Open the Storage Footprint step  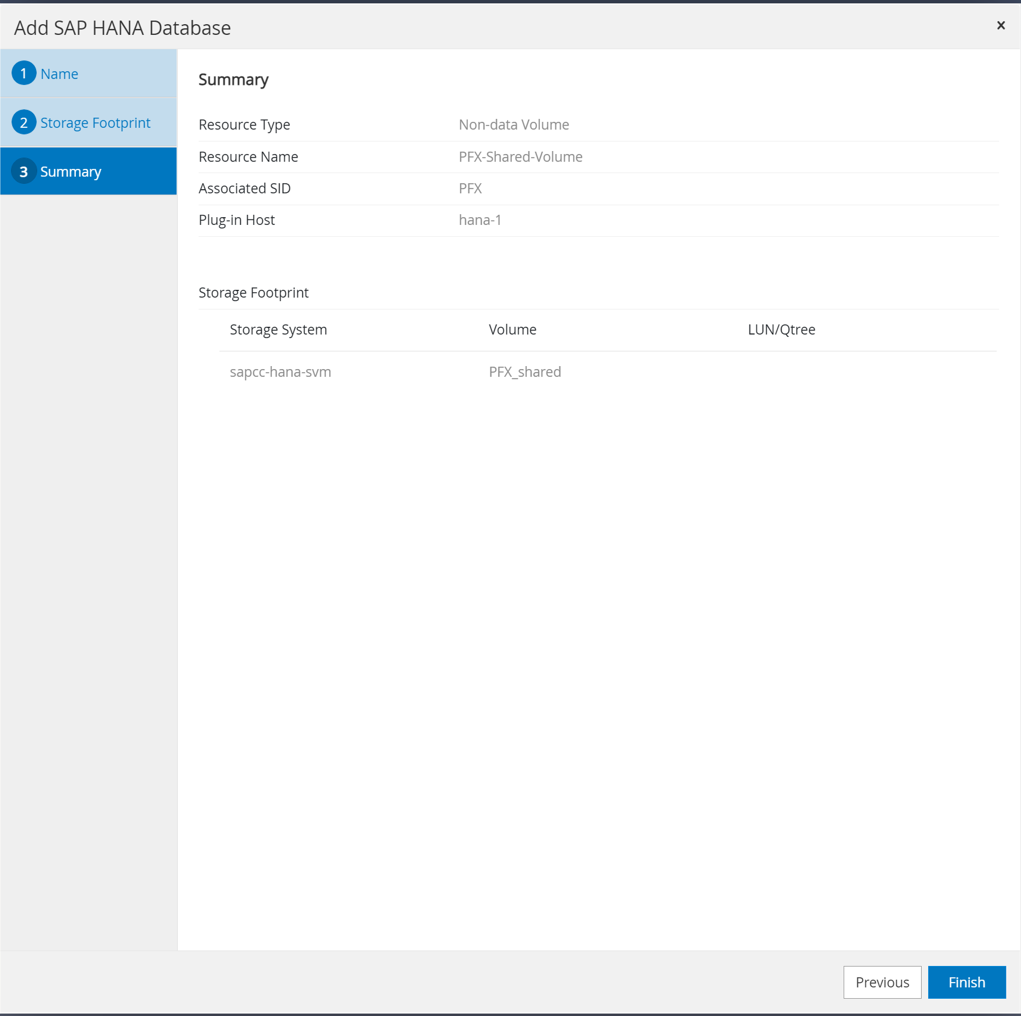95,123
